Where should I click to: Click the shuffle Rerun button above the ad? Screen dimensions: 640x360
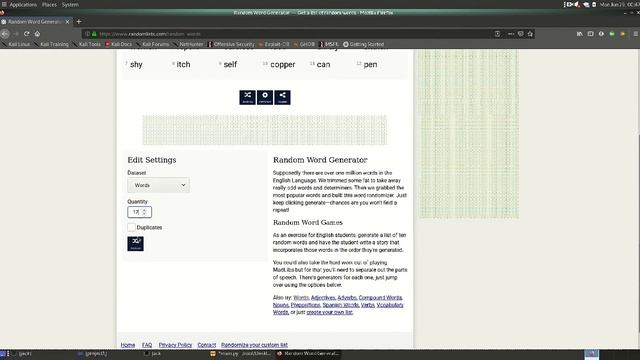(247, 98)
